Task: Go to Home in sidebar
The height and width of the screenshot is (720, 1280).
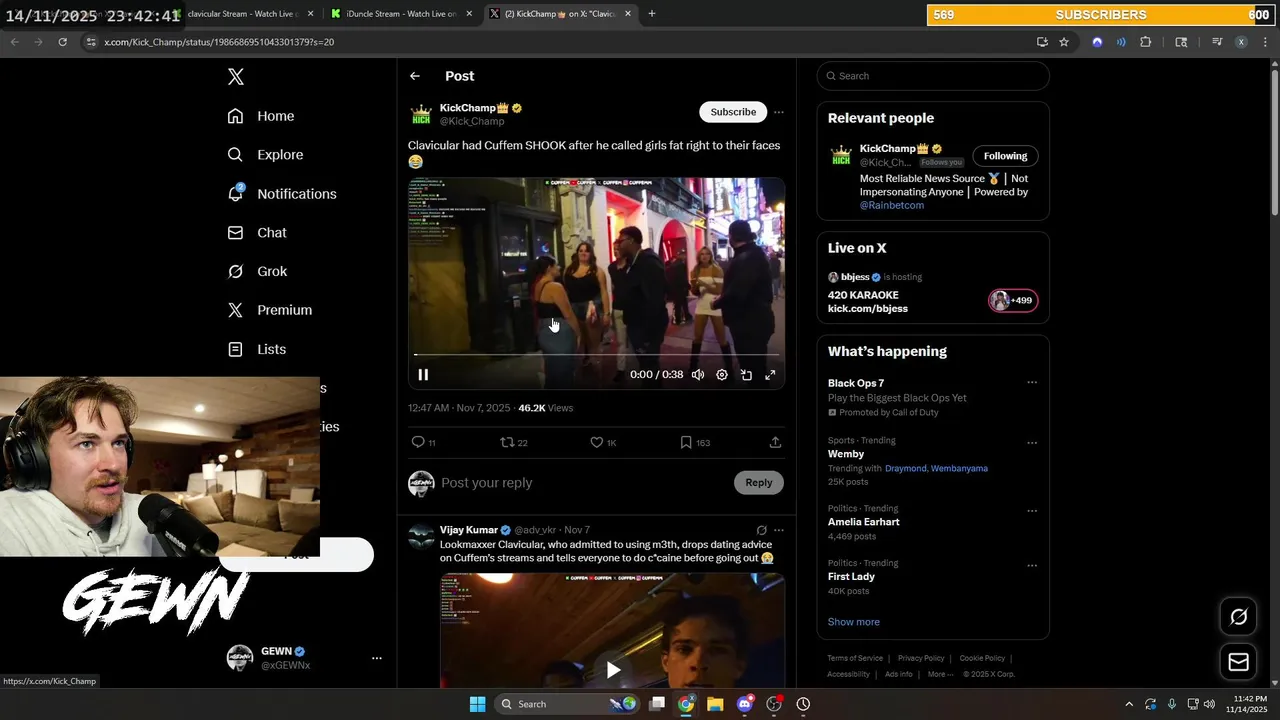Action: pyautogui.click(x=261, y=116)
